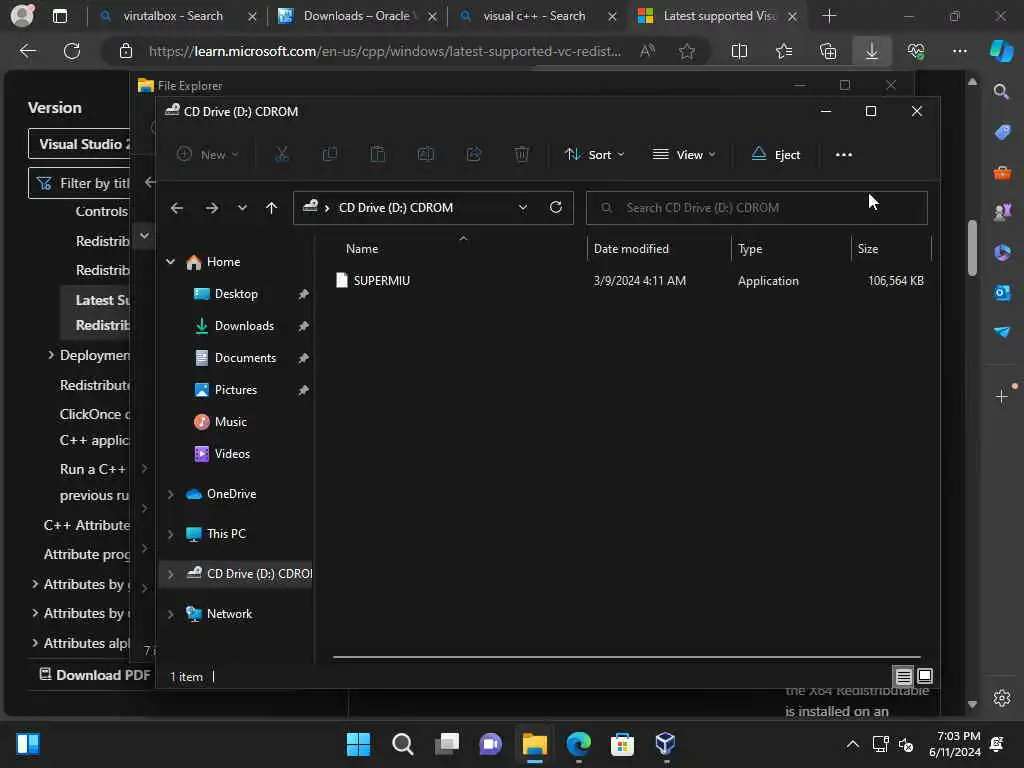Click the Delete trash icon in Explorer

click(521, 155)
